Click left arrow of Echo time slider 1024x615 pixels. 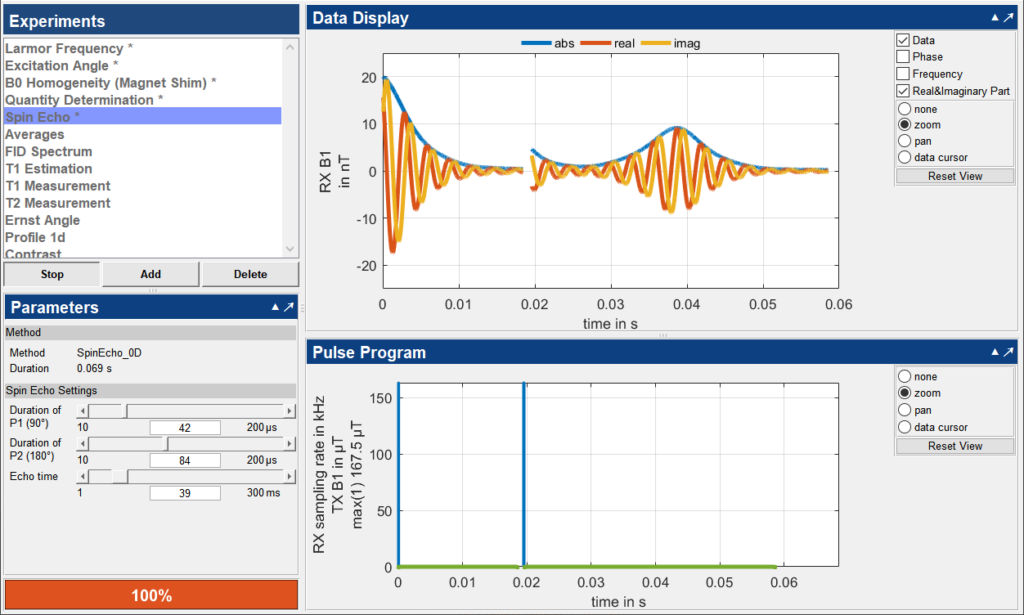(83, 477)
